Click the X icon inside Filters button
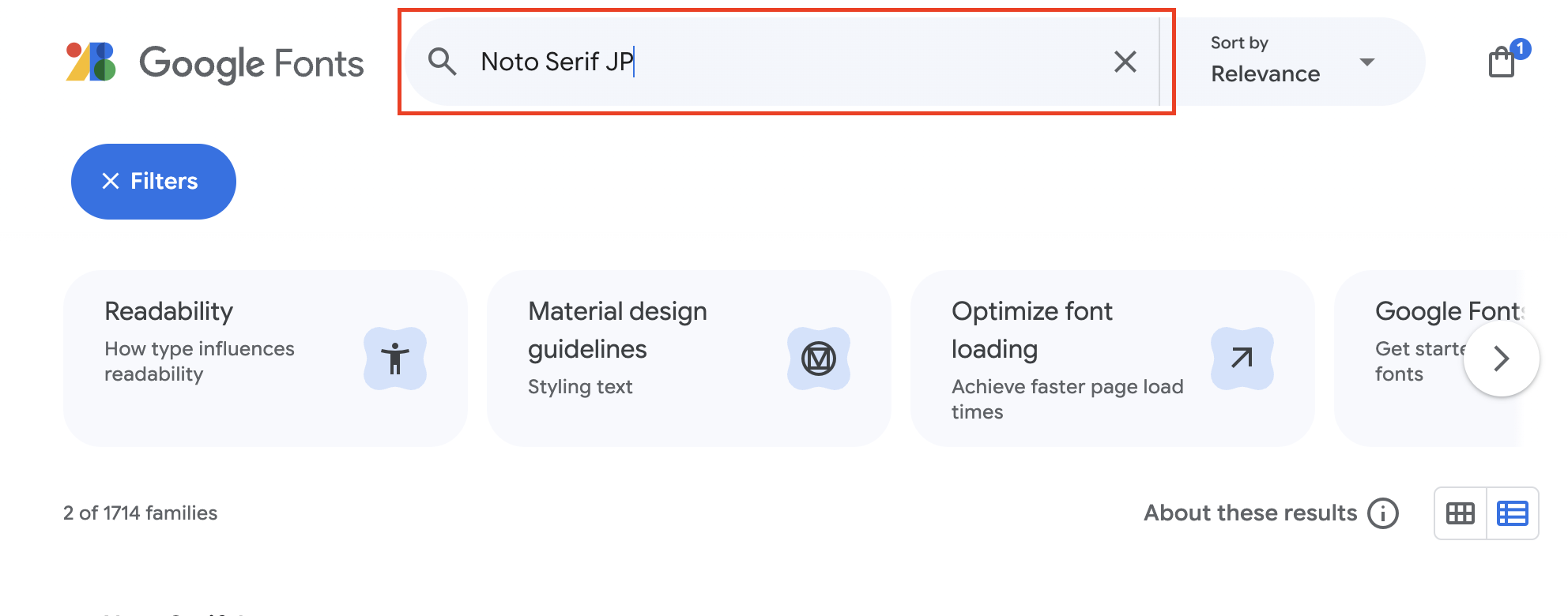 pos(111,182)
